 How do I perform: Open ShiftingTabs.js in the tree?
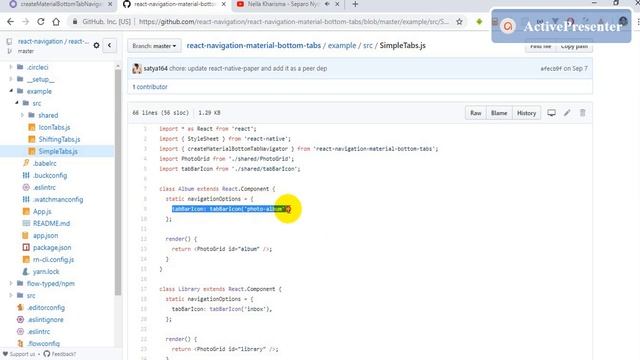tap(59, 139)
